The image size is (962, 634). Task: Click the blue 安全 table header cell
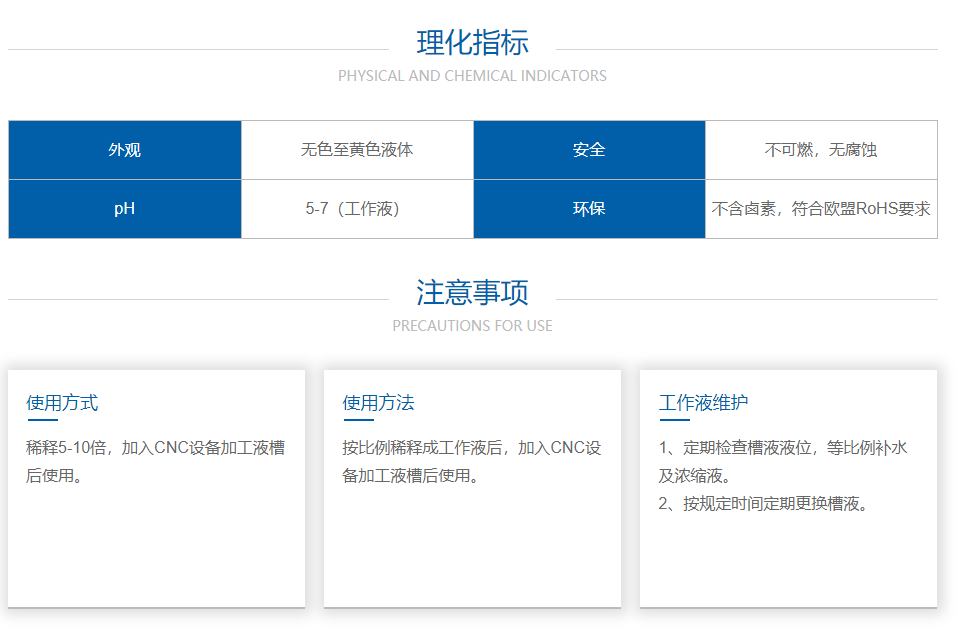tap(589, 150)
